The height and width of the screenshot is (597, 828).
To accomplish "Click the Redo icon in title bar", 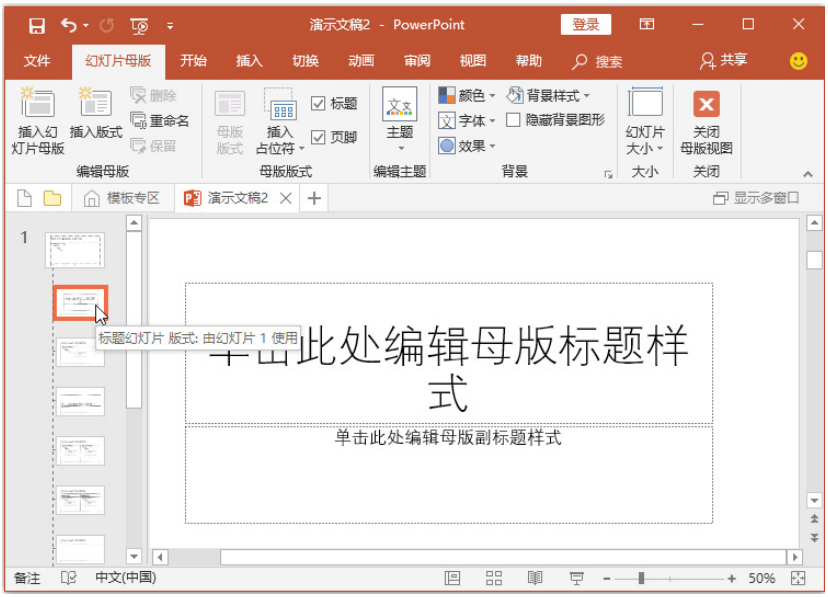I will tap(107, 25).
